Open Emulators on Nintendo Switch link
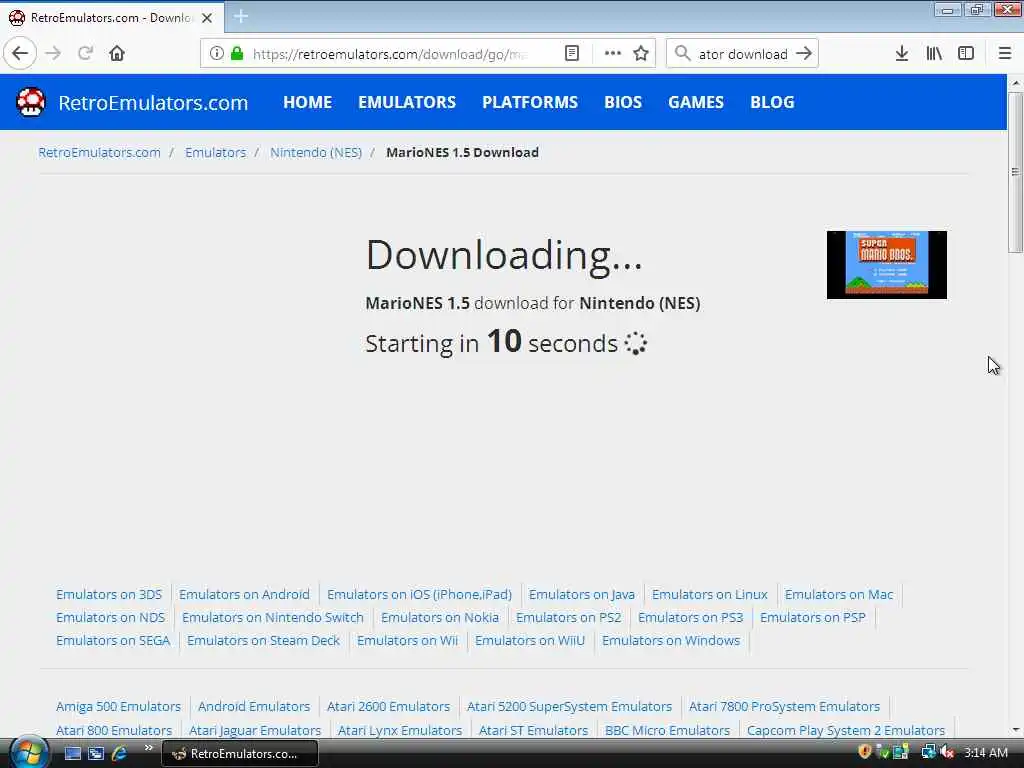Image resolution: width=1024 pixels, height=768 pixels. (x=273, y=617)
